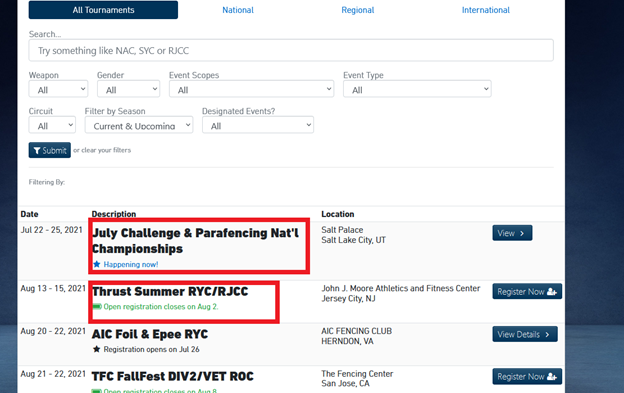Viewport: 624px width, 393px height.
Task: Open the Designated Events dropdown
Action: click(x=258, y=125)
